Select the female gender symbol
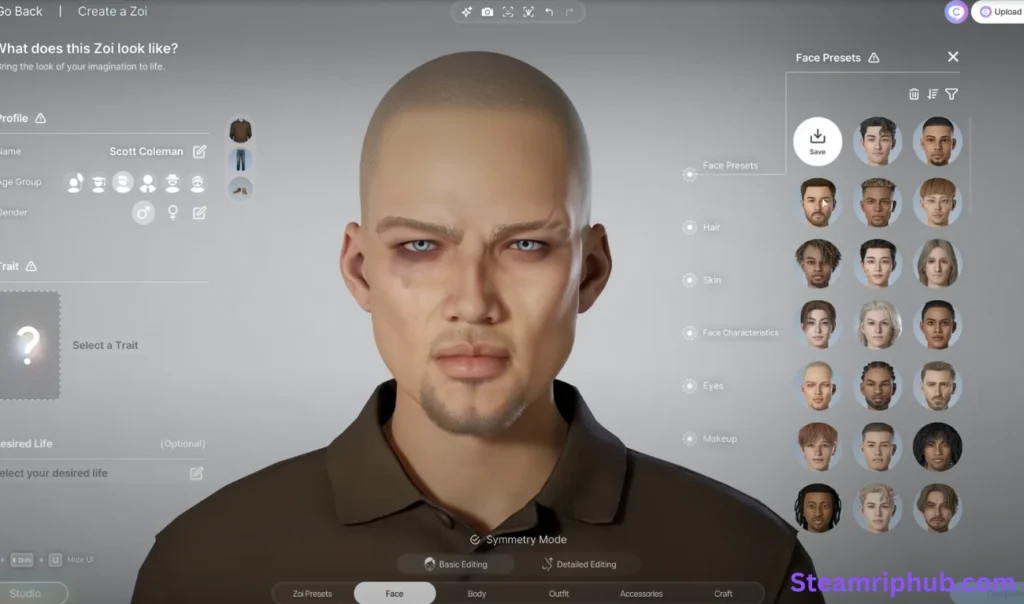1024x604 pixels. (x=173, y=213)
